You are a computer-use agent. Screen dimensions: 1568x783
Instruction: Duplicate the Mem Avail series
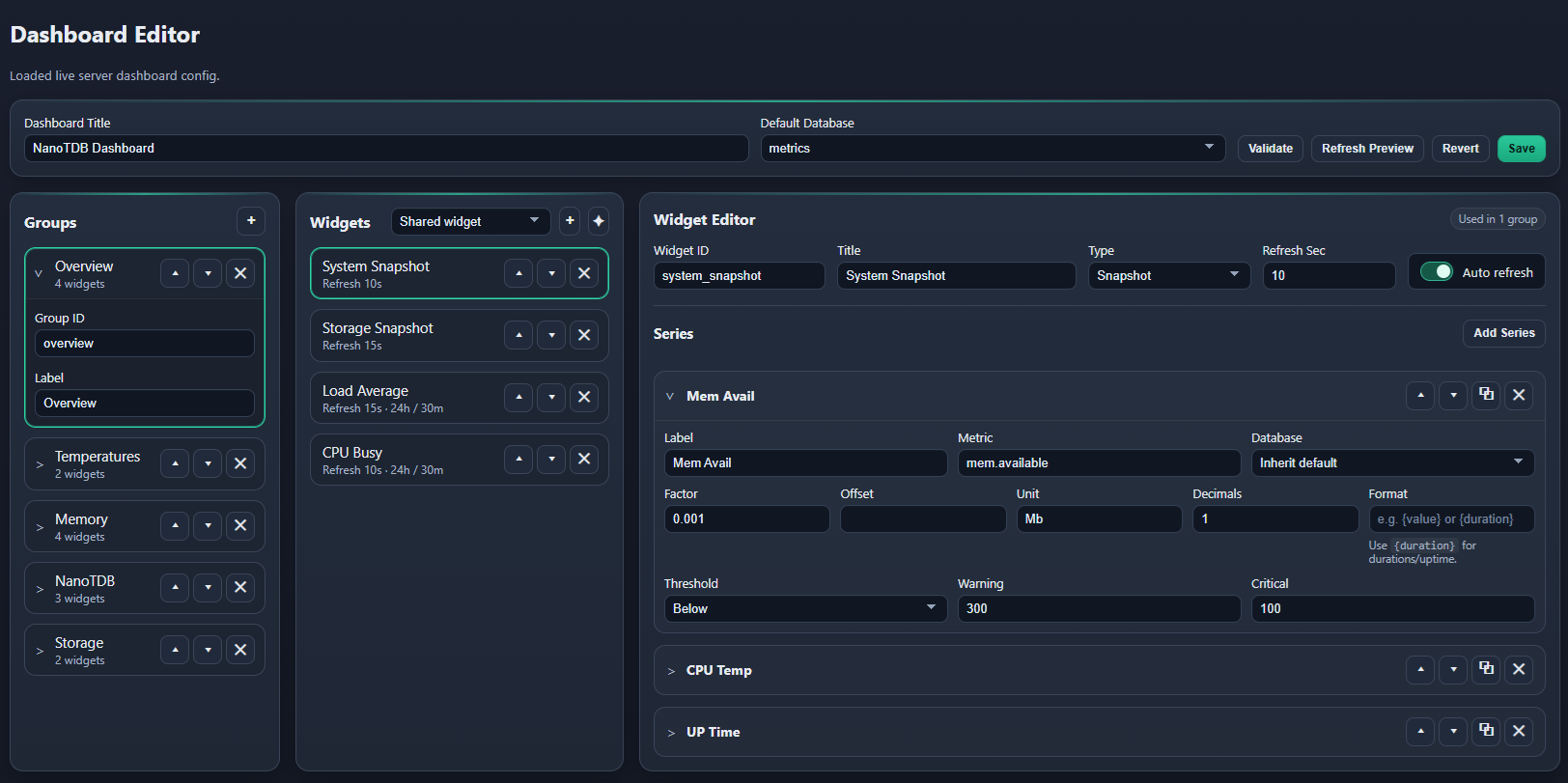(x=1486, y=395)
